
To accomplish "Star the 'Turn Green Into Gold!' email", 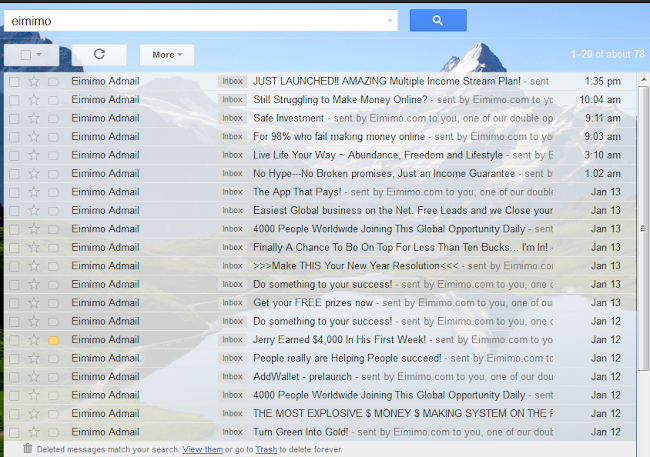I will tap(34, 432).
